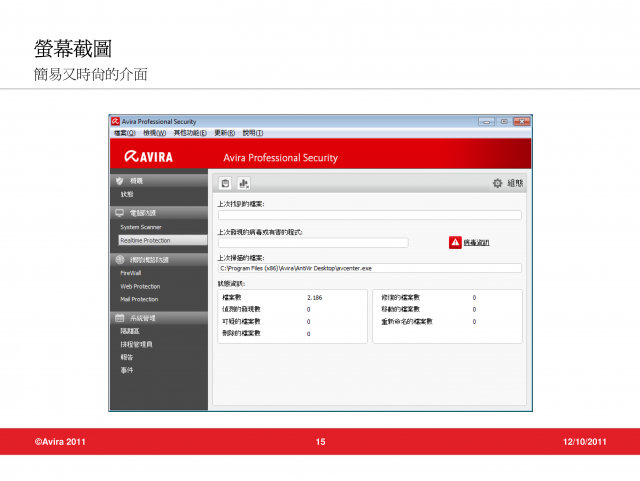Click the 上次掃描的檔案 label

(241, 258)
